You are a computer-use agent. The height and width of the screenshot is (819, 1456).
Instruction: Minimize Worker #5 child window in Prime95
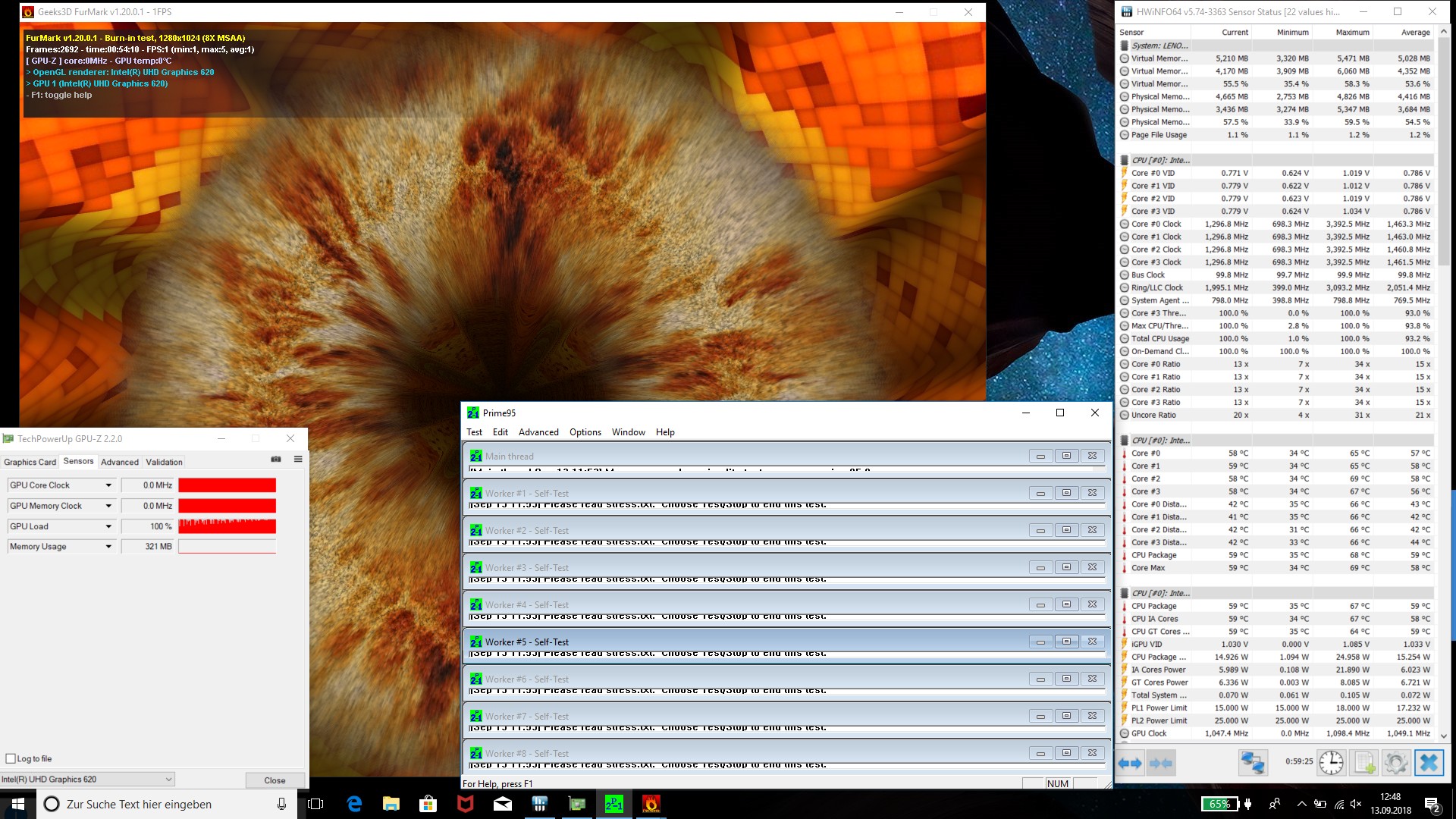1040,642
